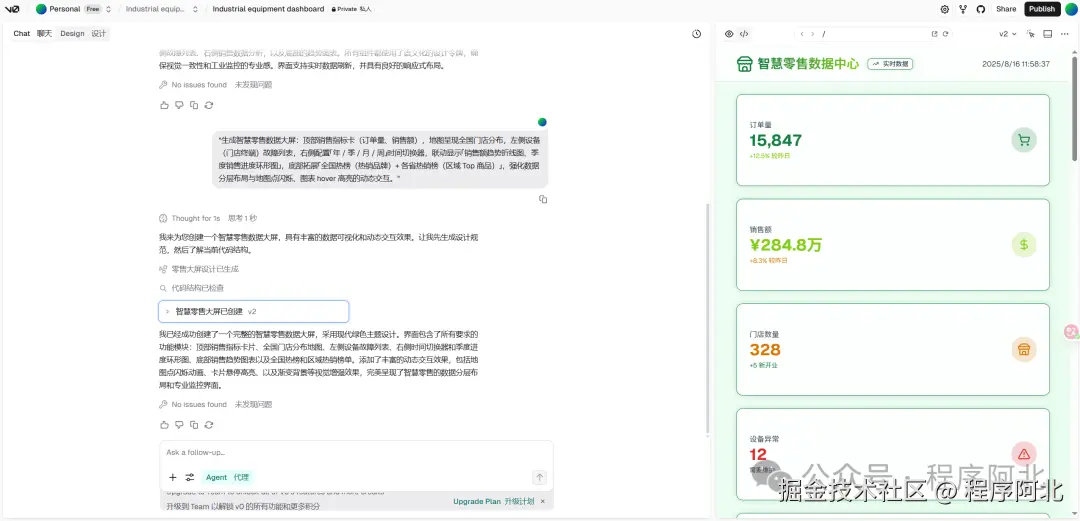
Task: Open the version history clock icon
Action: tap(696, 34)
